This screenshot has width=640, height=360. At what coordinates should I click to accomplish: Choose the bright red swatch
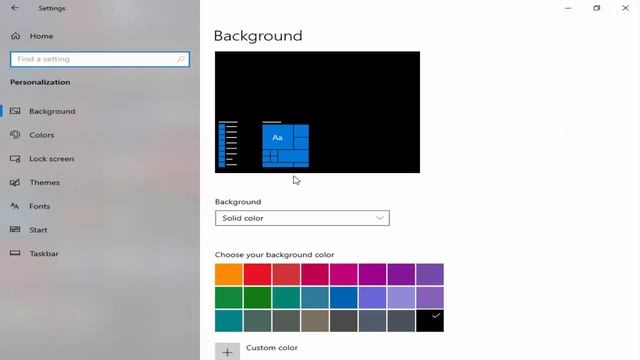click(x=257, y=274)
